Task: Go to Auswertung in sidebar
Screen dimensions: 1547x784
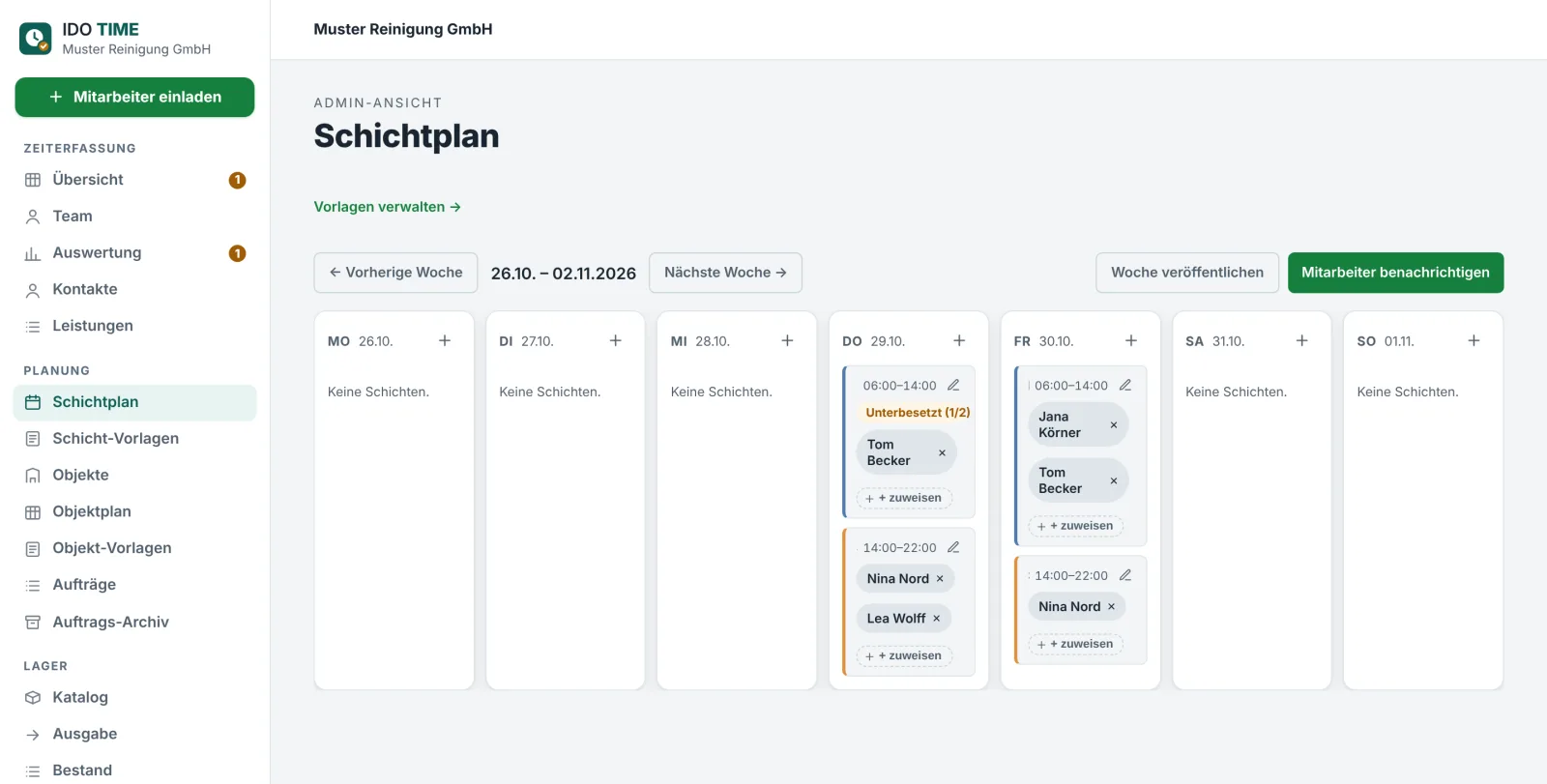Action: point(134,253)
